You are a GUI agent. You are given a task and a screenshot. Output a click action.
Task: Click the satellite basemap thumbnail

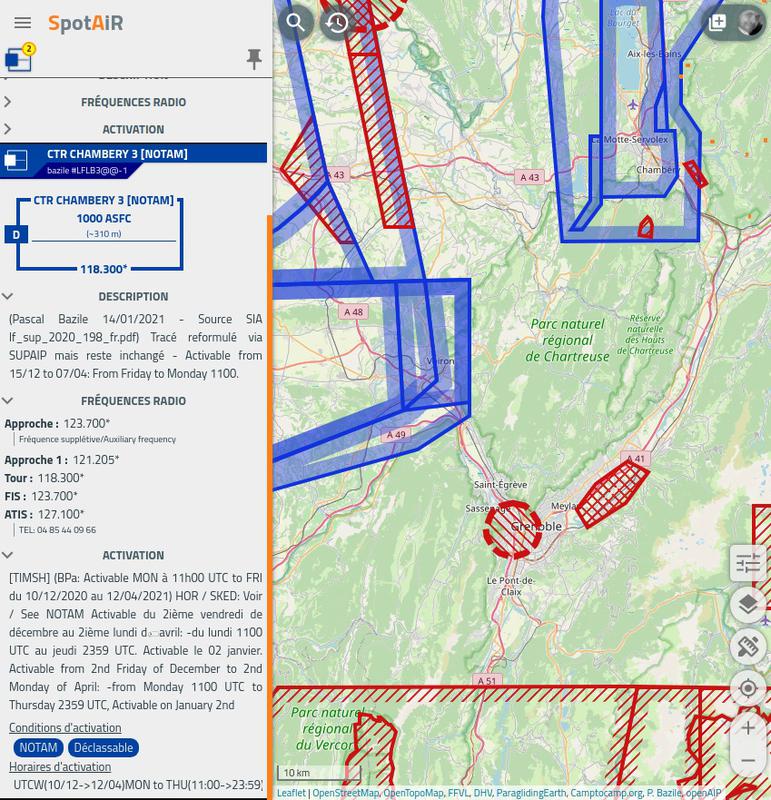tap(748, 22)
